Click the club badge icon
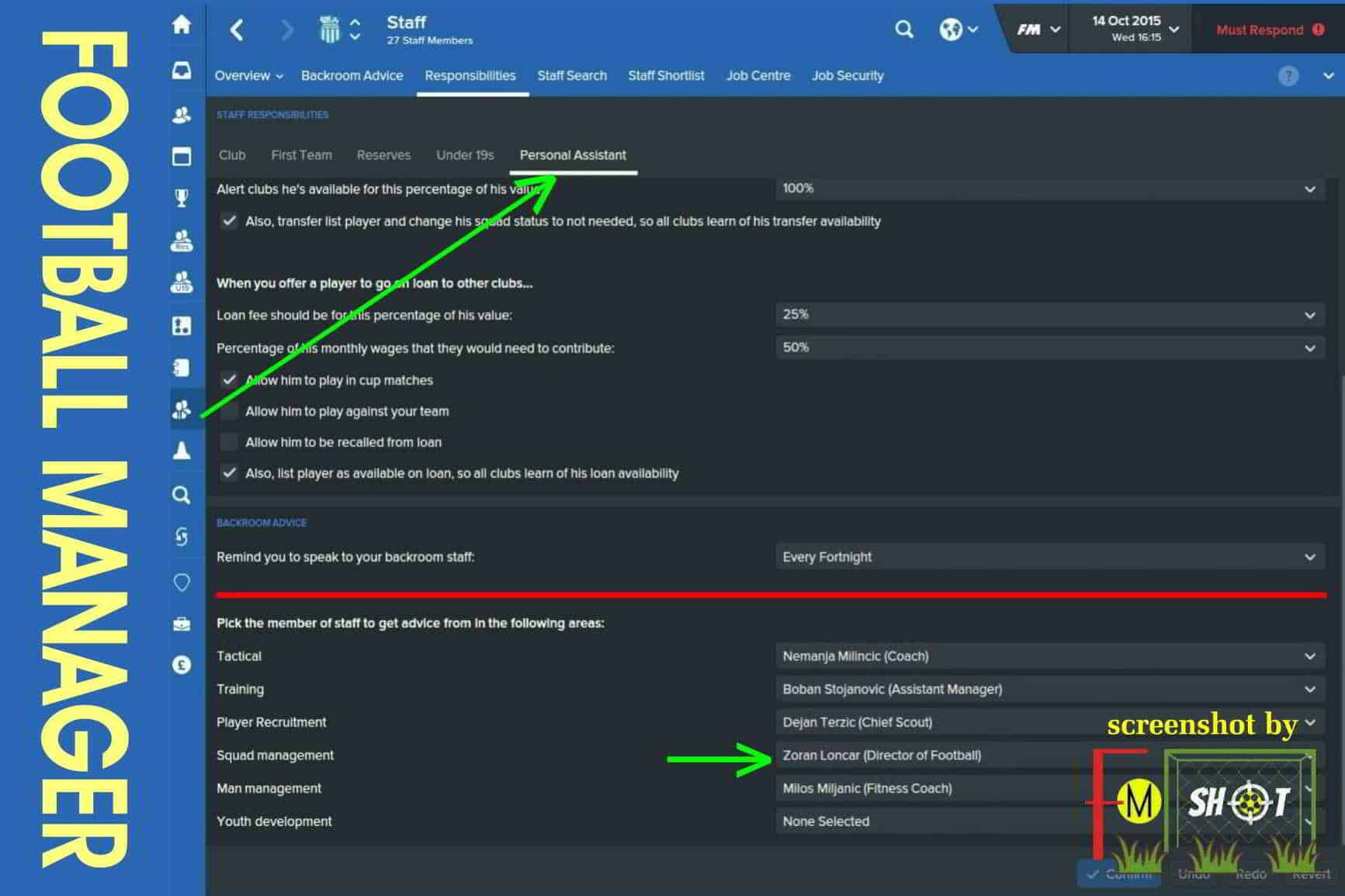The width and height of the screenshot is (1345, 896). (329, 29)
